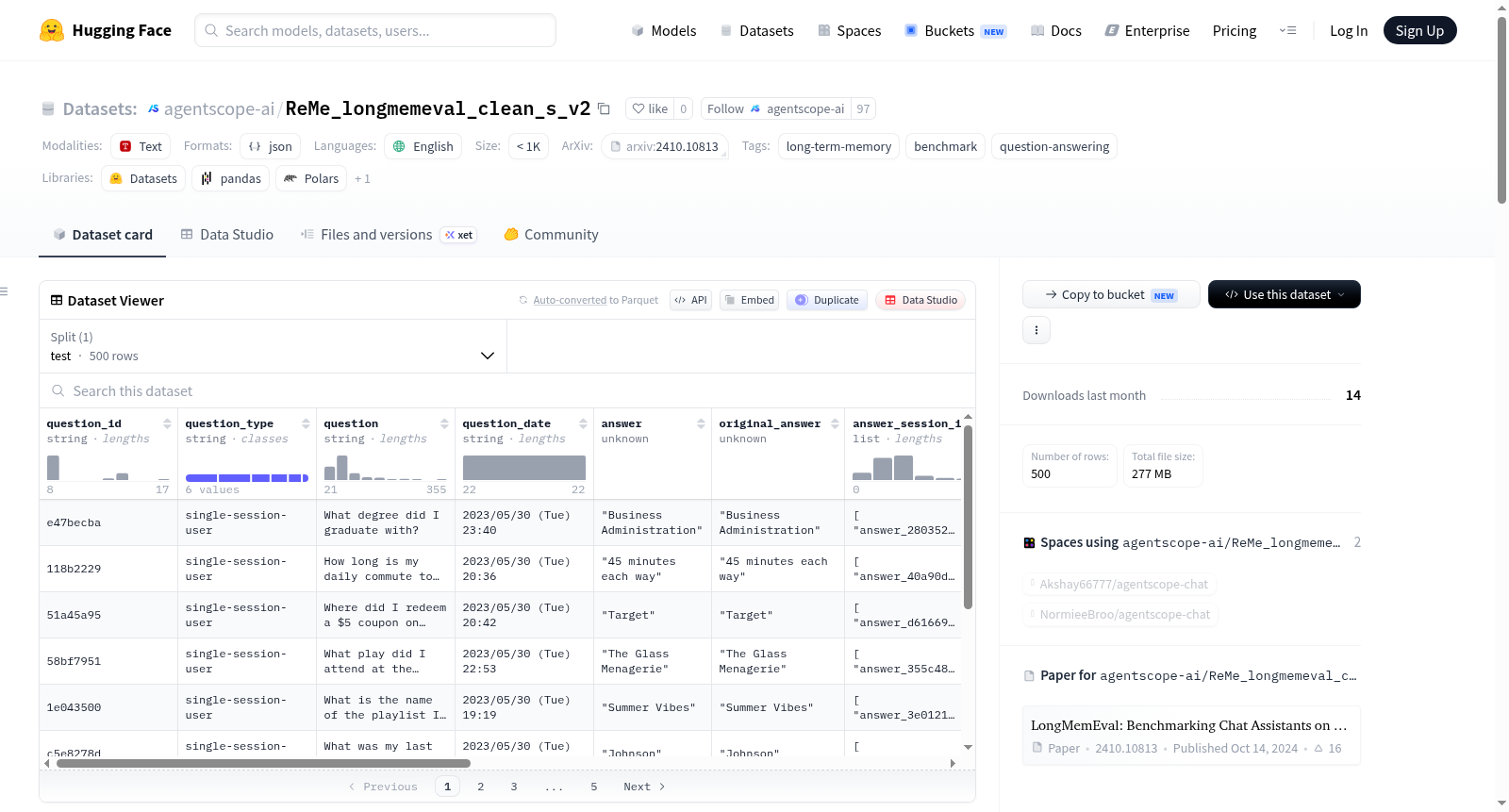Image resolution: width=1509 pixels, height=812 pixels.
Task: Click the three-dot more options button
Action: coord(1036,330)
